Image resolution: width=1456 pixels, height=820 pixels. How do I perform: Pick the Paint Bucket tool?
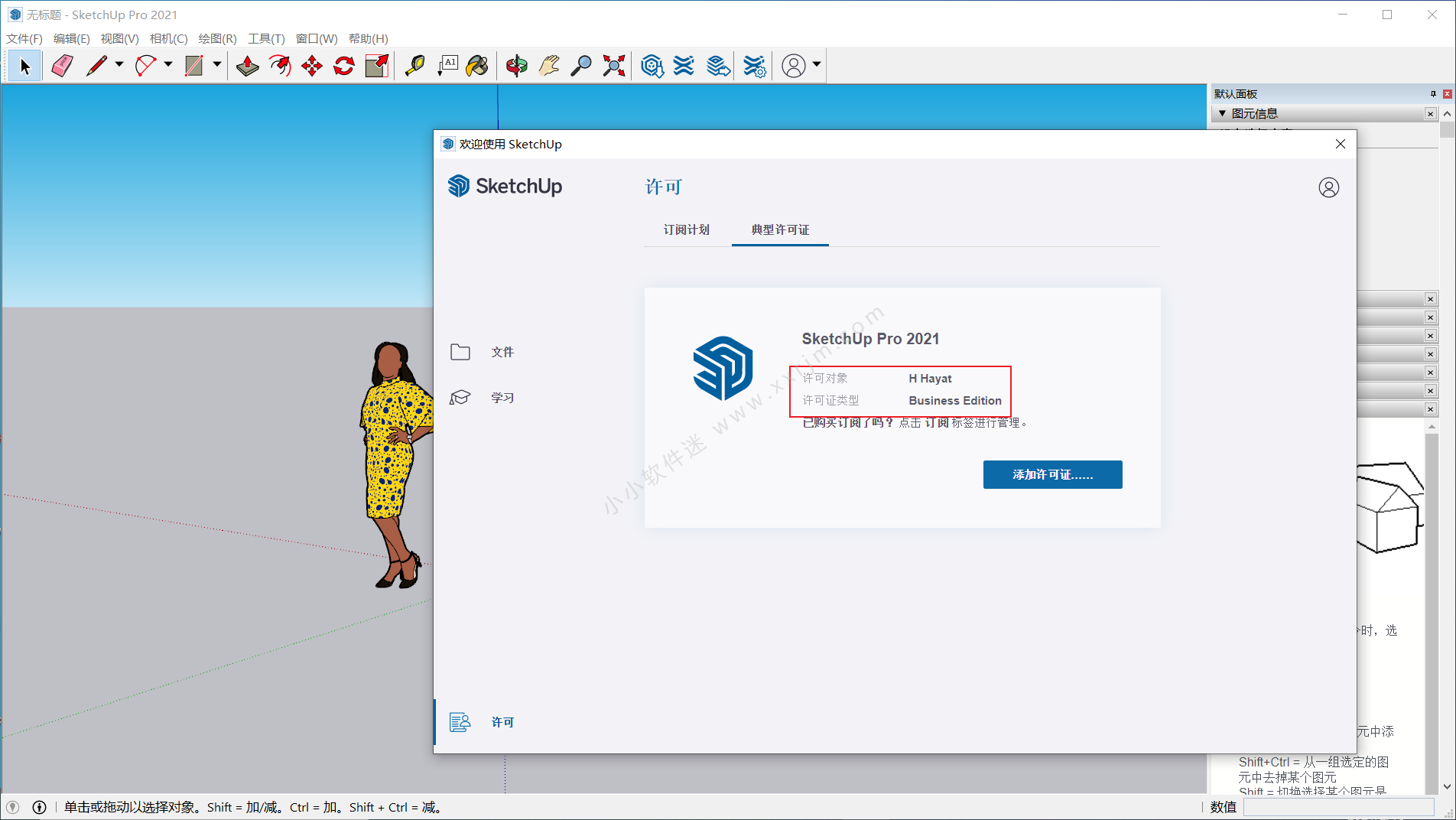(477, 67)
